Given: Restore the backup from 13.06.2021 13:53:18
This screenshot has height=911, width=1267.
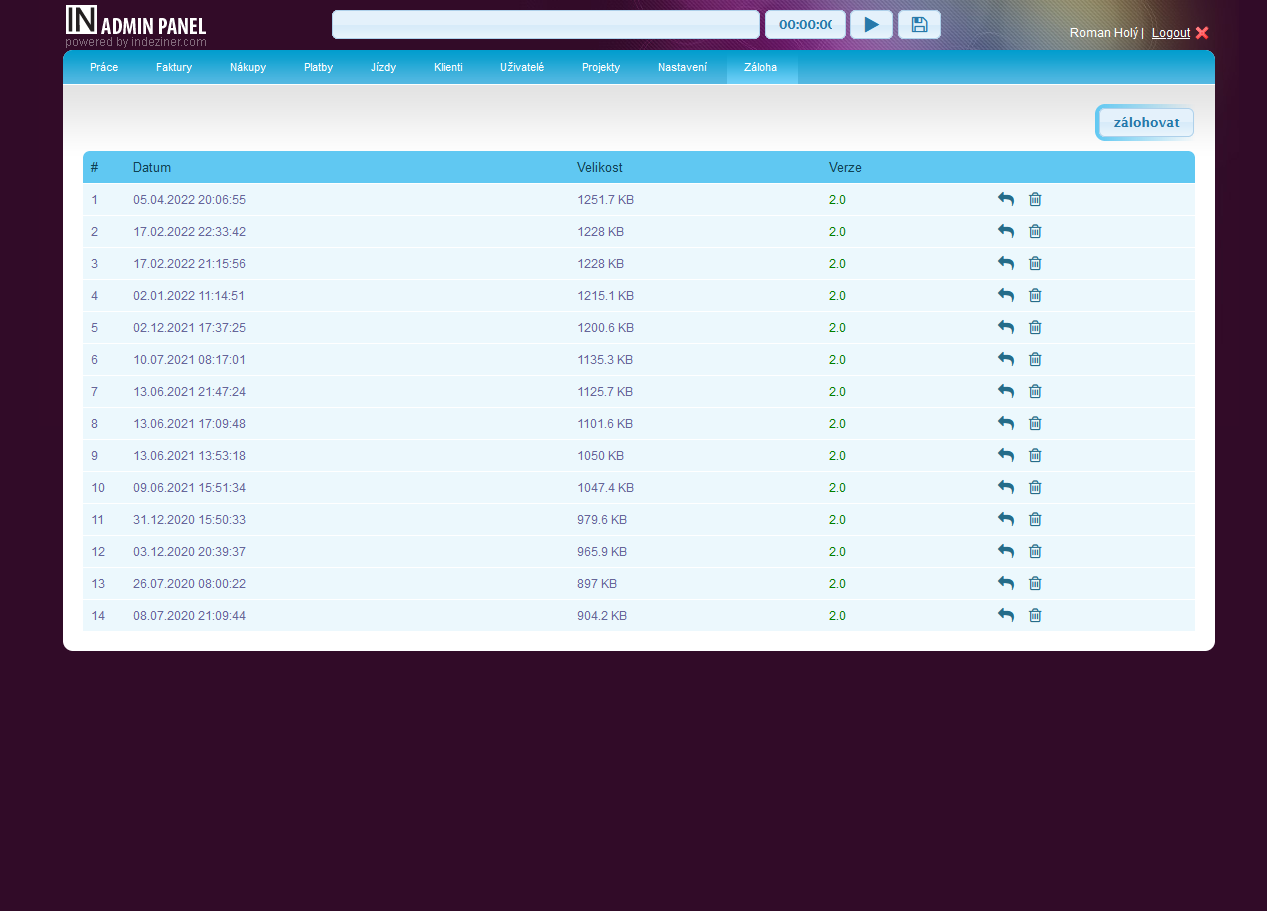Looking at the screenshot, I should coord(1006,455).
